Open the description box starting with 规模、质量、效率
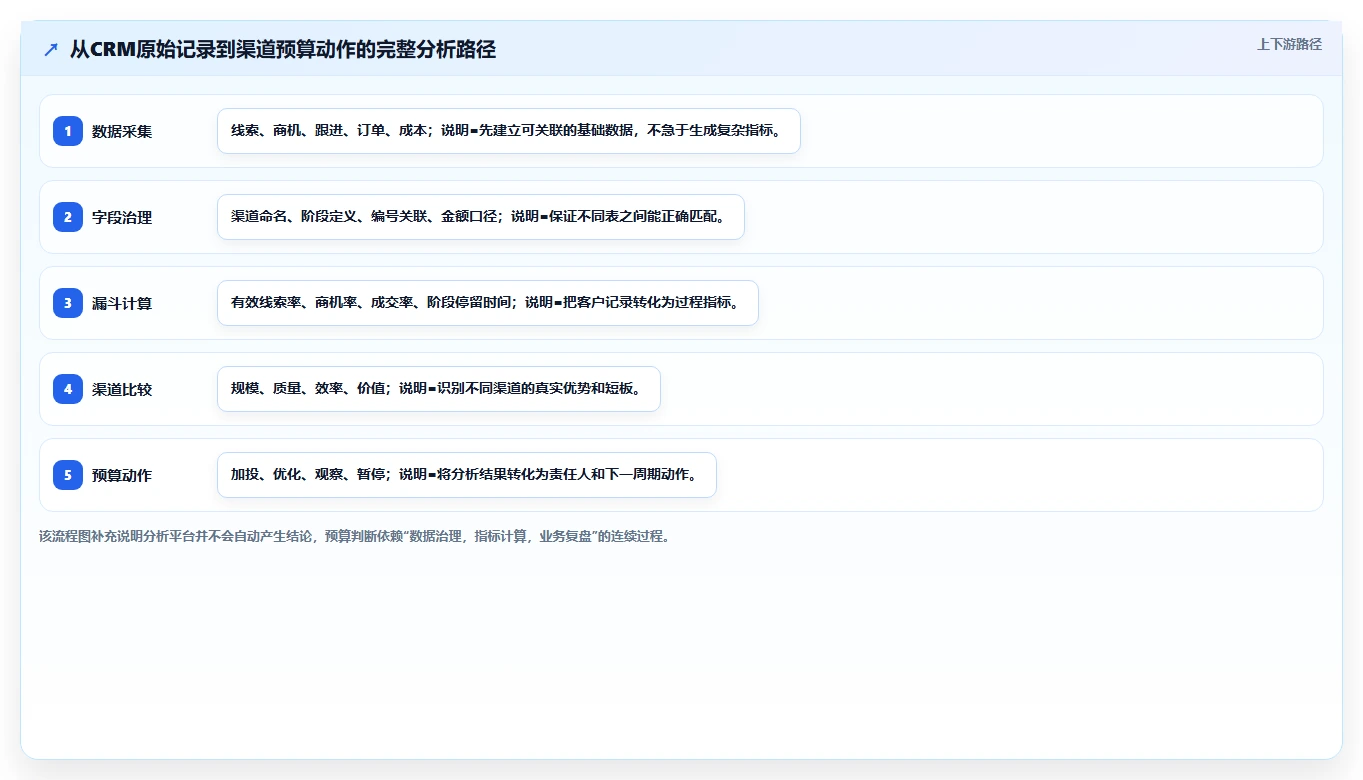1363x780 pixels. pos(439,389)
